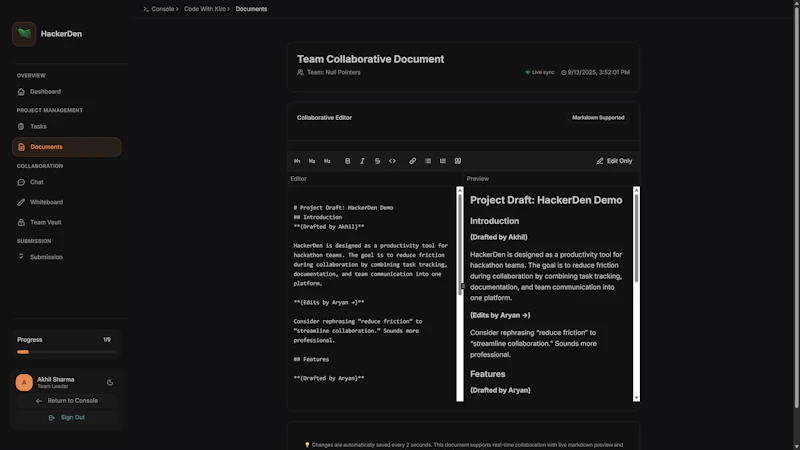Click the 'Team: Null Pointers' label
The image size is (800, 450).
334,72
